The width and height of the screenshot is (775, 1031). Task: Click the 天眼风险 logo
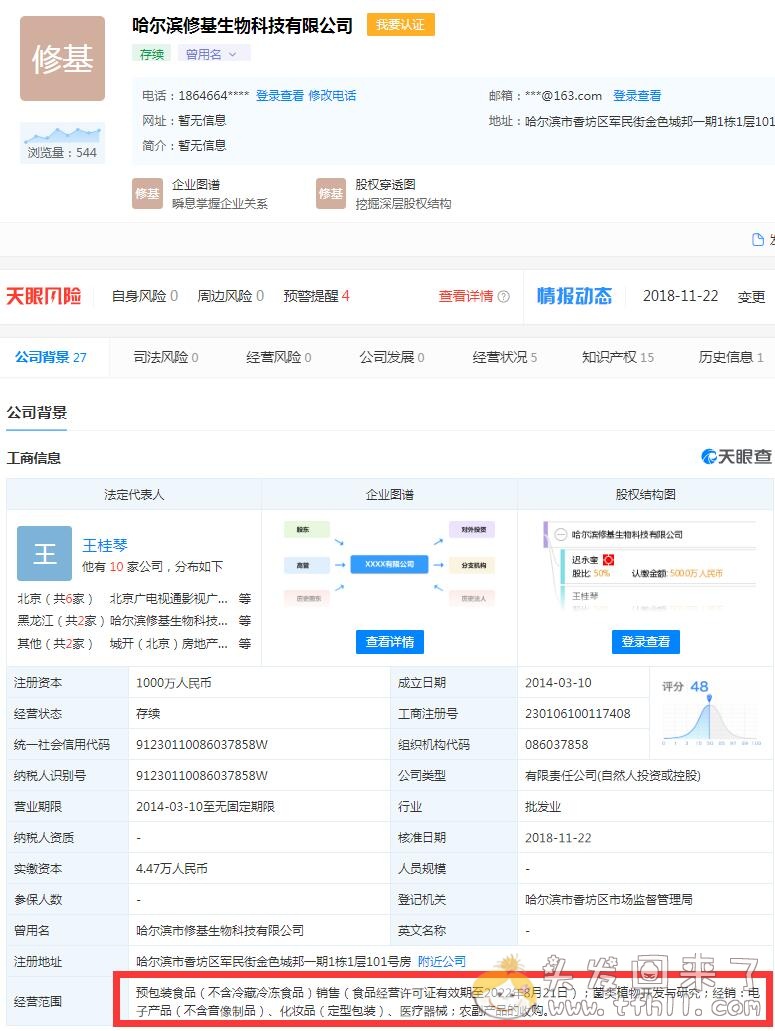pyautogui.click(x=44, y=296)
